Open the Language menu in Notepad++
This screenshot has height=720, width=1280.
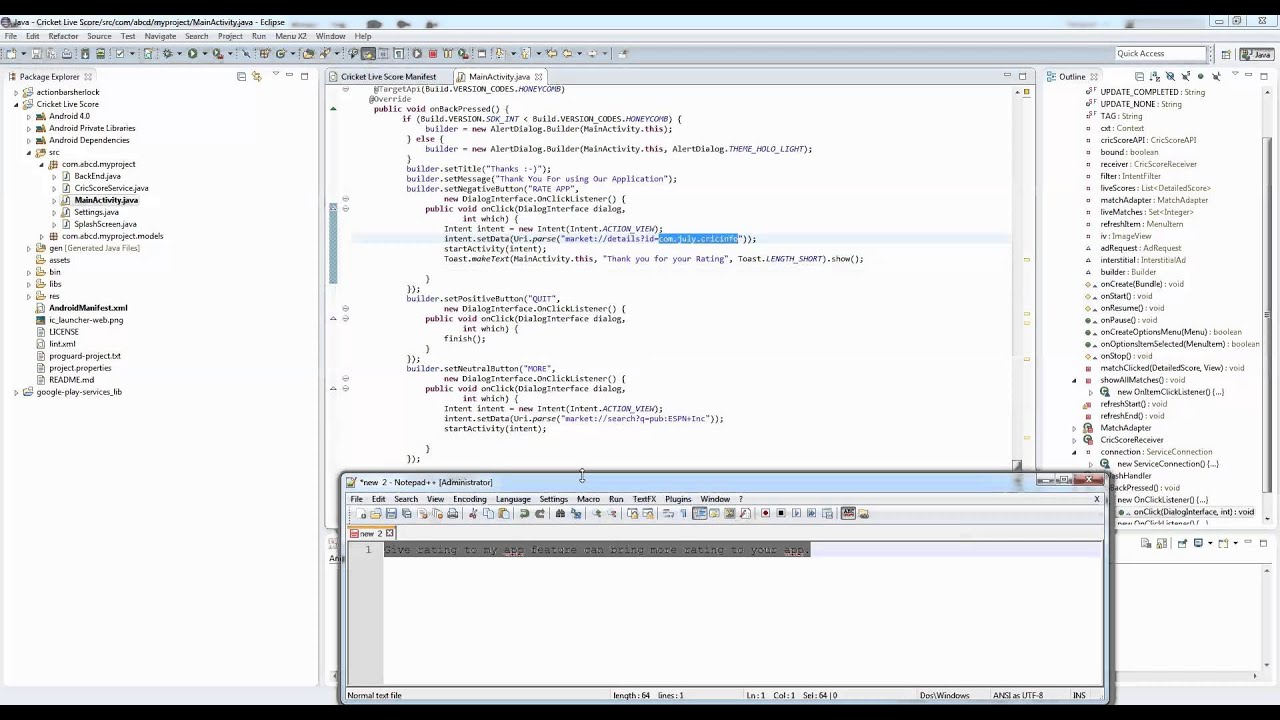513,499
